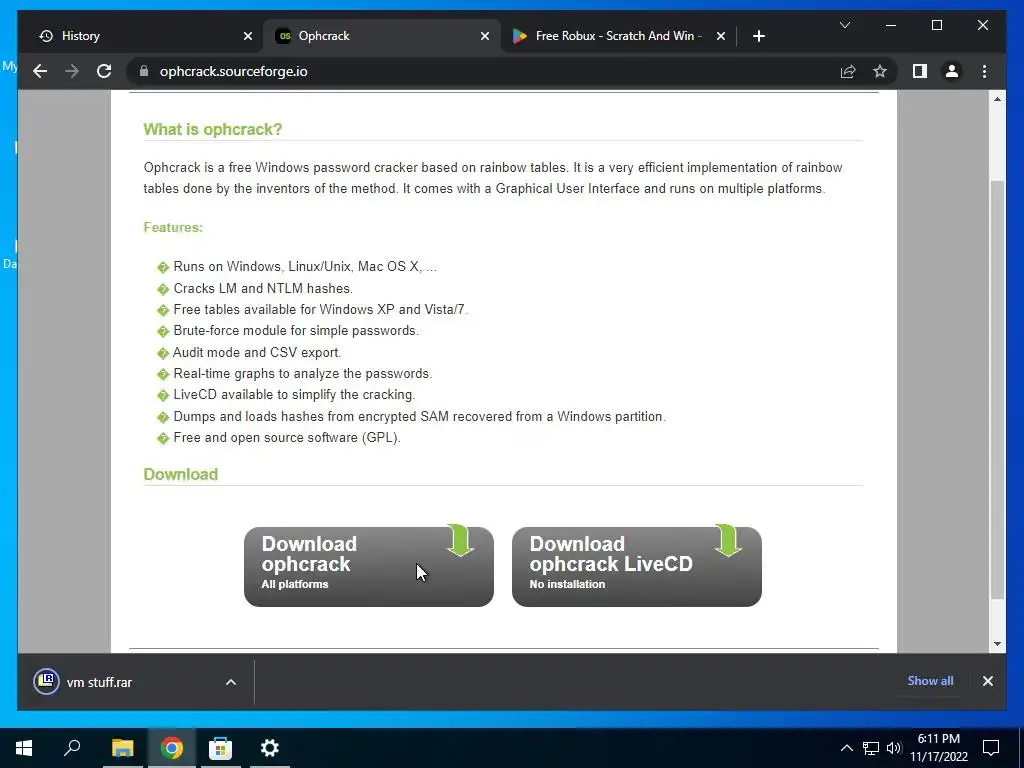1024x768 pixels.
Task: Click the 'Download' section heading
Action: click(181, 474)
